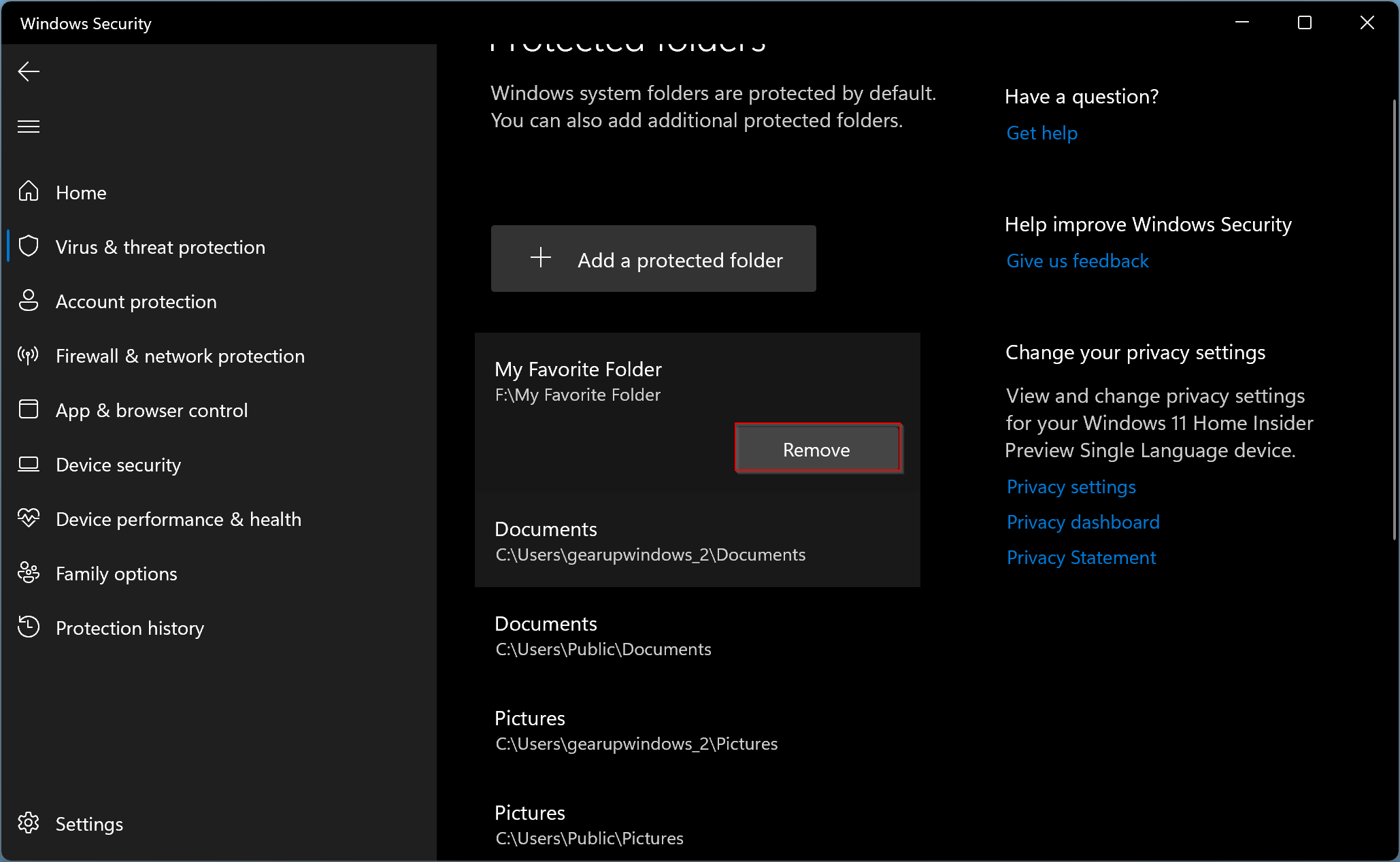Select Pictures entry under Public users
This screenshot has width=1400, height=862.
(697, 825)
